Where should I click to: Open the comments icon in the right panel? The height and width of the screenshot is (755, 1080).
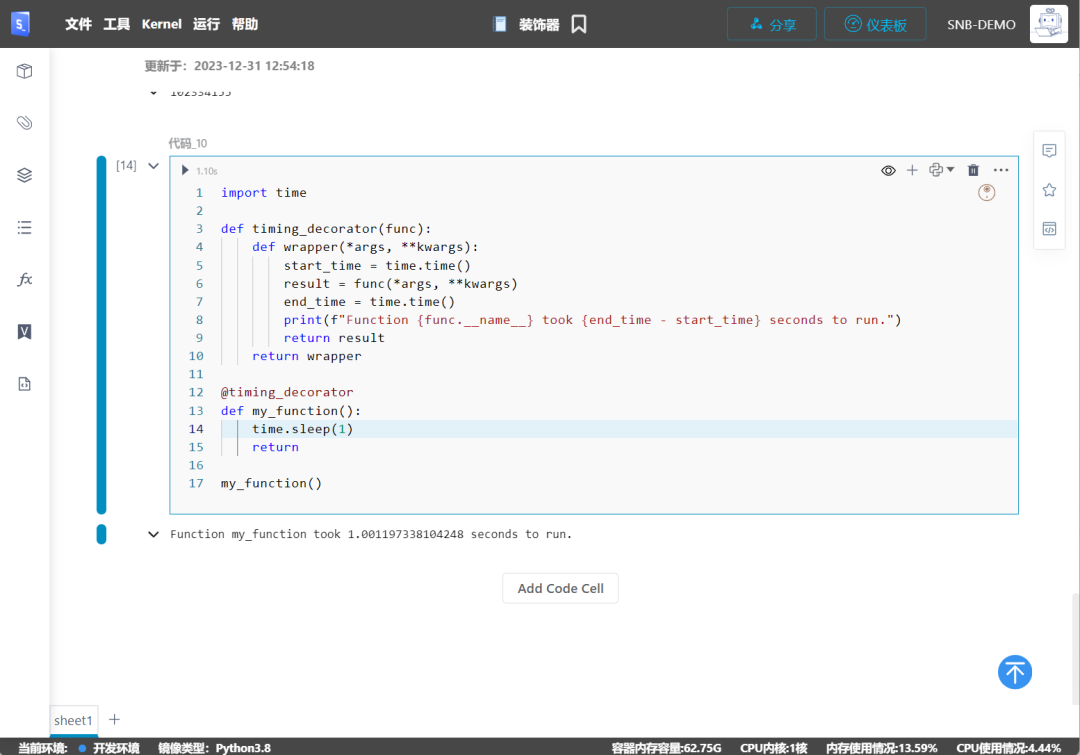pyautogui.click(x=1049, y=151)
